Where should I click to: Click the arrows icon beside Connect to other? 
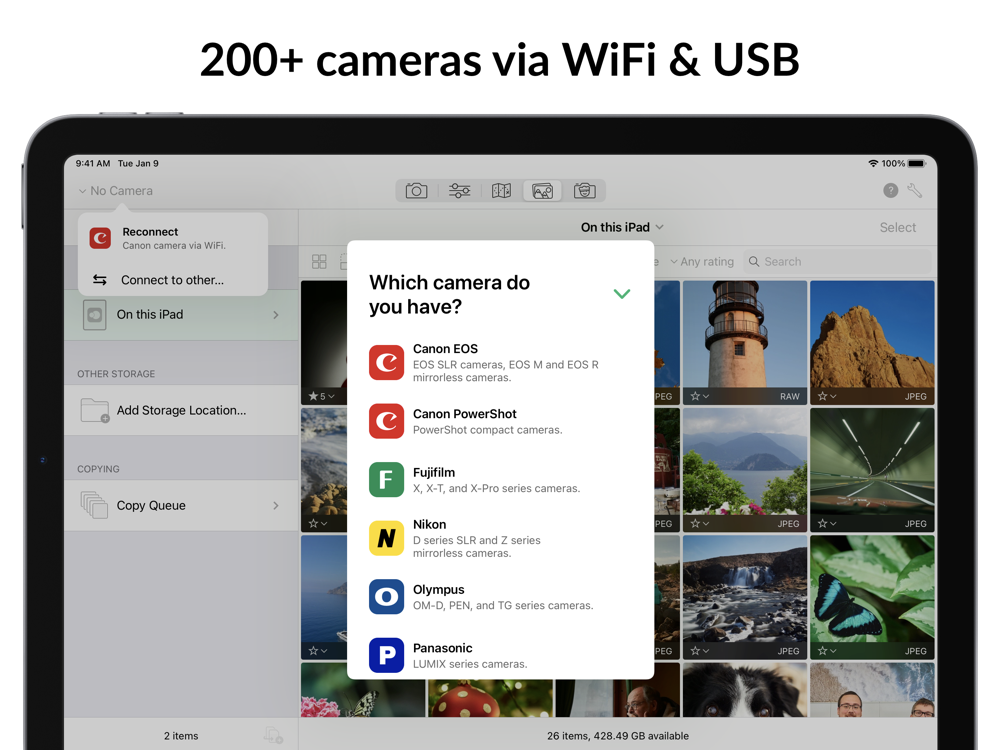pos(99,280)
